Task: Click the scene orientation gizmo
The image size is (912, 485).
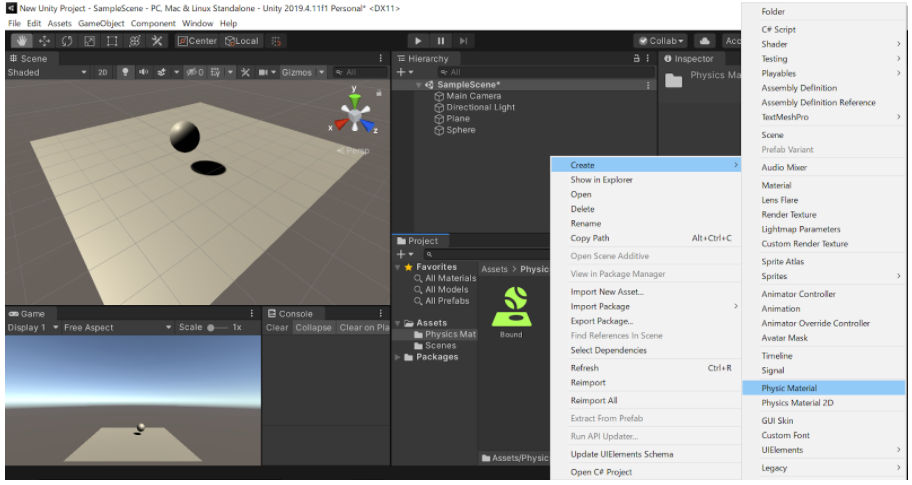Action: click(x=354, y=112)
